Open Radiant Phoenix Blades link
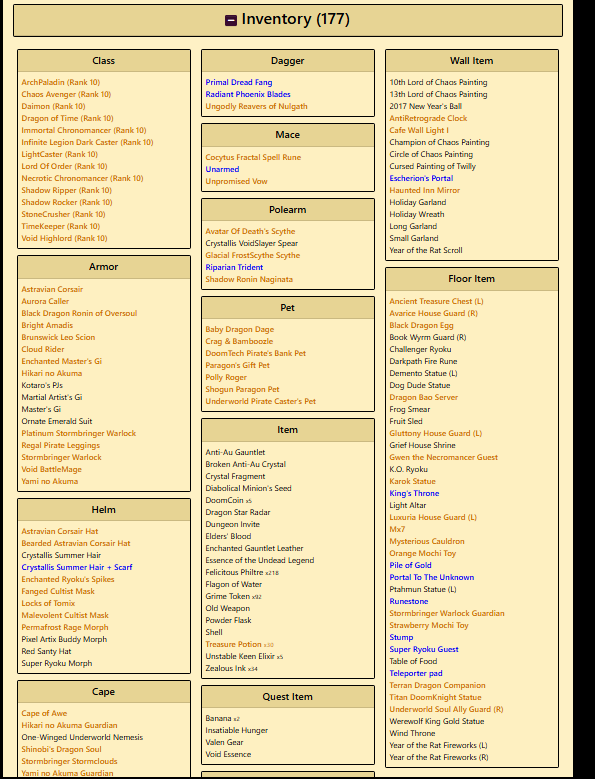 coord(248,94)
